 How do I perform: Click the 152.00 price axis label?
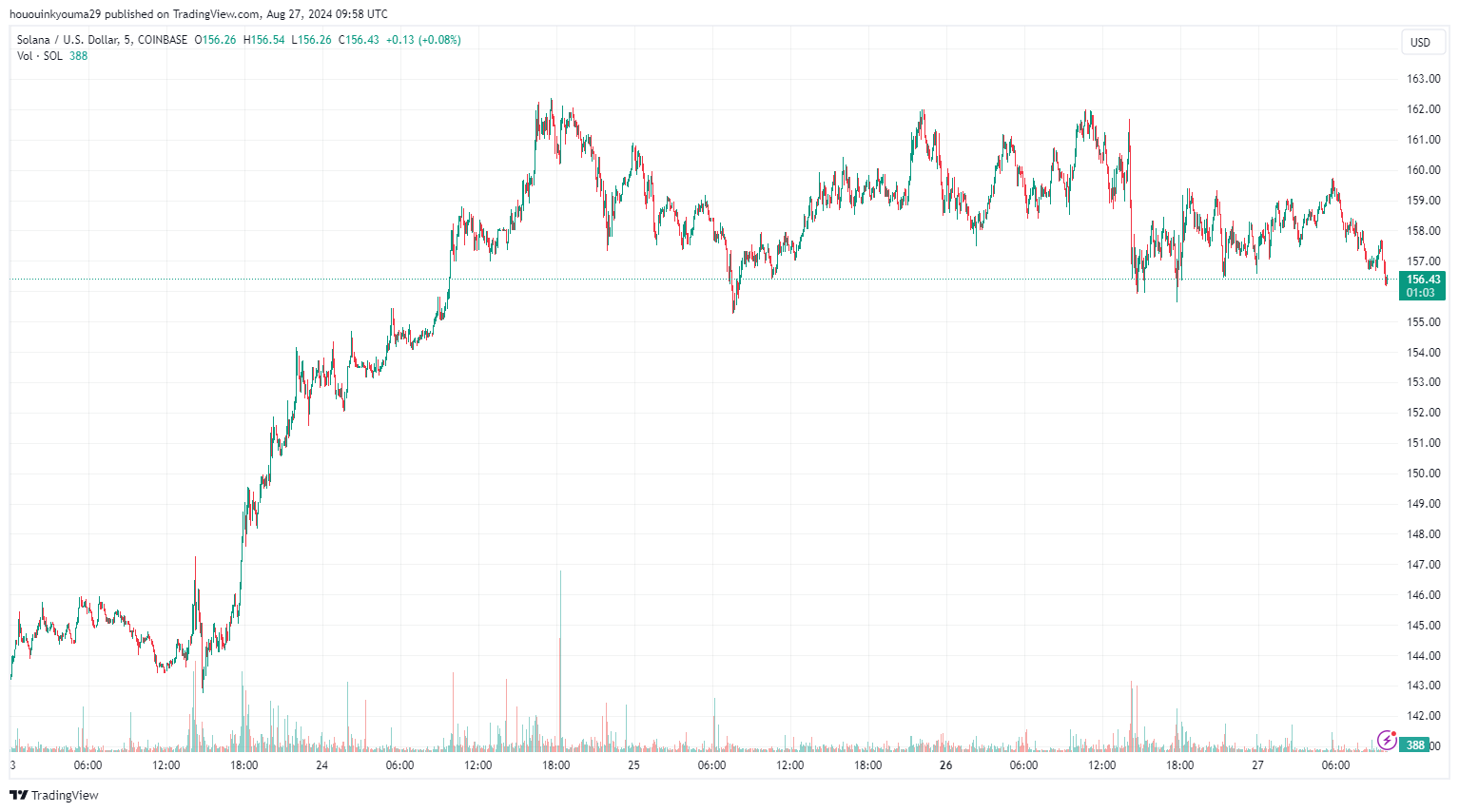click(1423, 413)
